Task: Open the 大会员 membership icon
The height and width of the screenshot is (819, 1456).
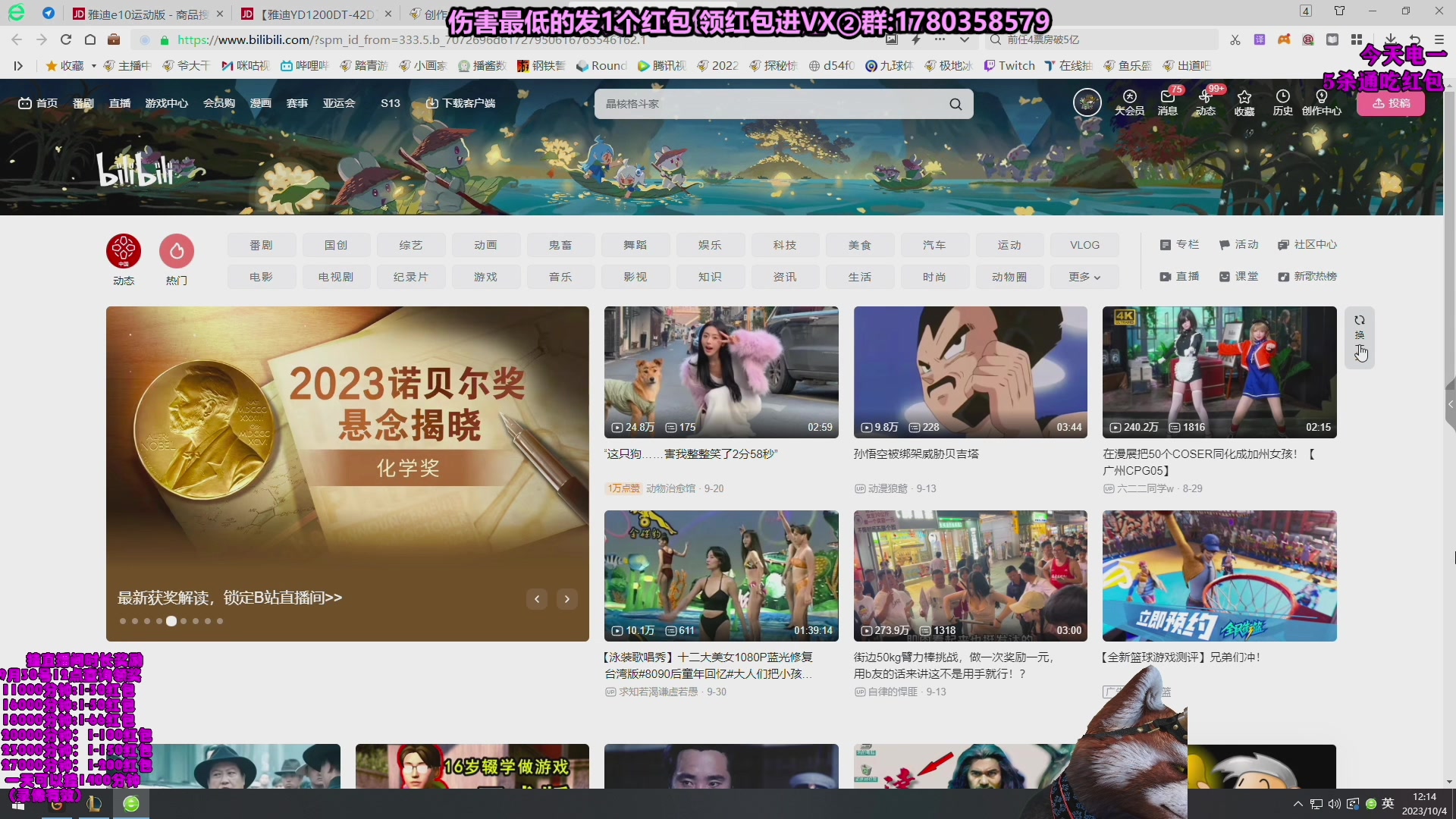Action: [1130, 104]
